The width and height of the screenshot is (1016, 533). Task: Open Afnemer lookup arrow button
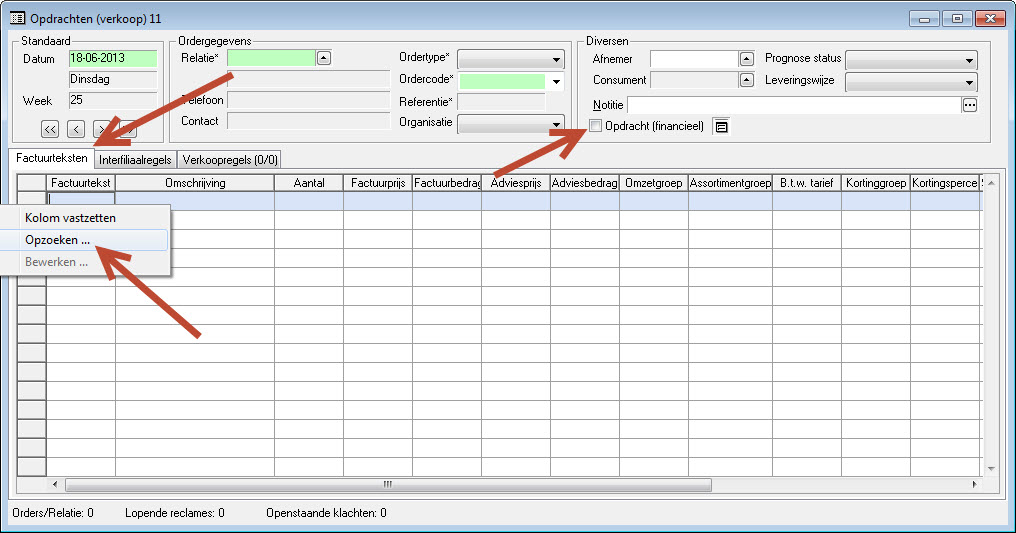[746, 59]
